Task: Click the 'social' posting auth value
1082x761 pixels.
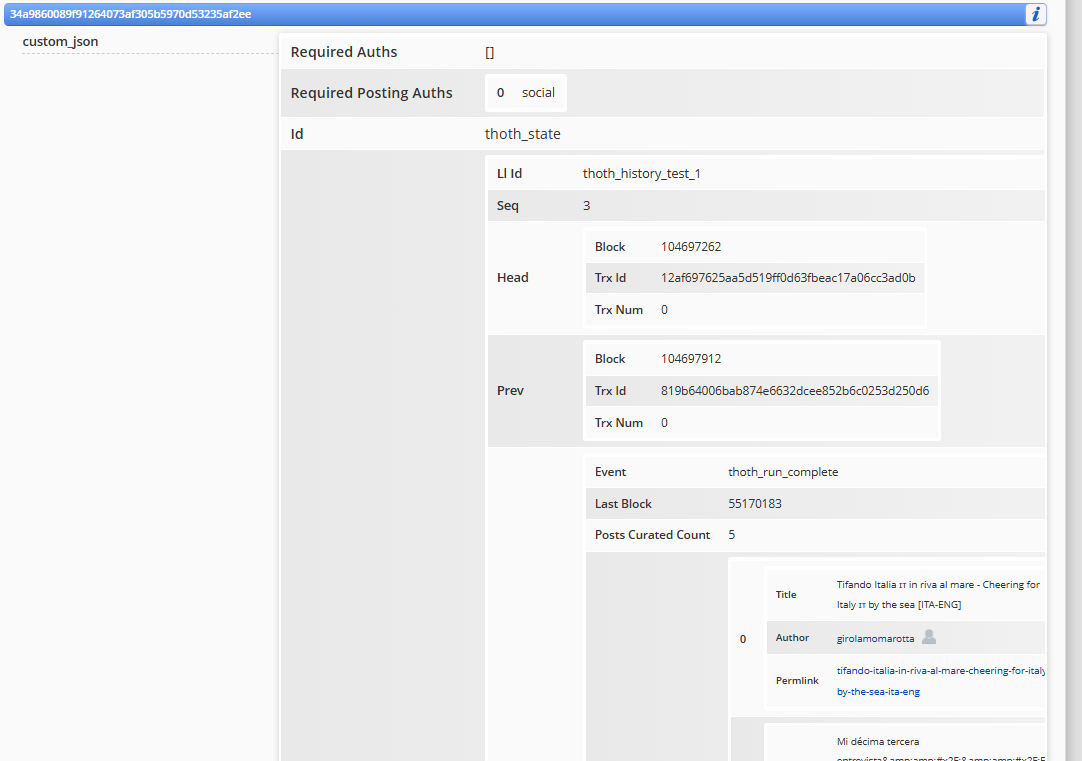Action: [x=538, y=92]
